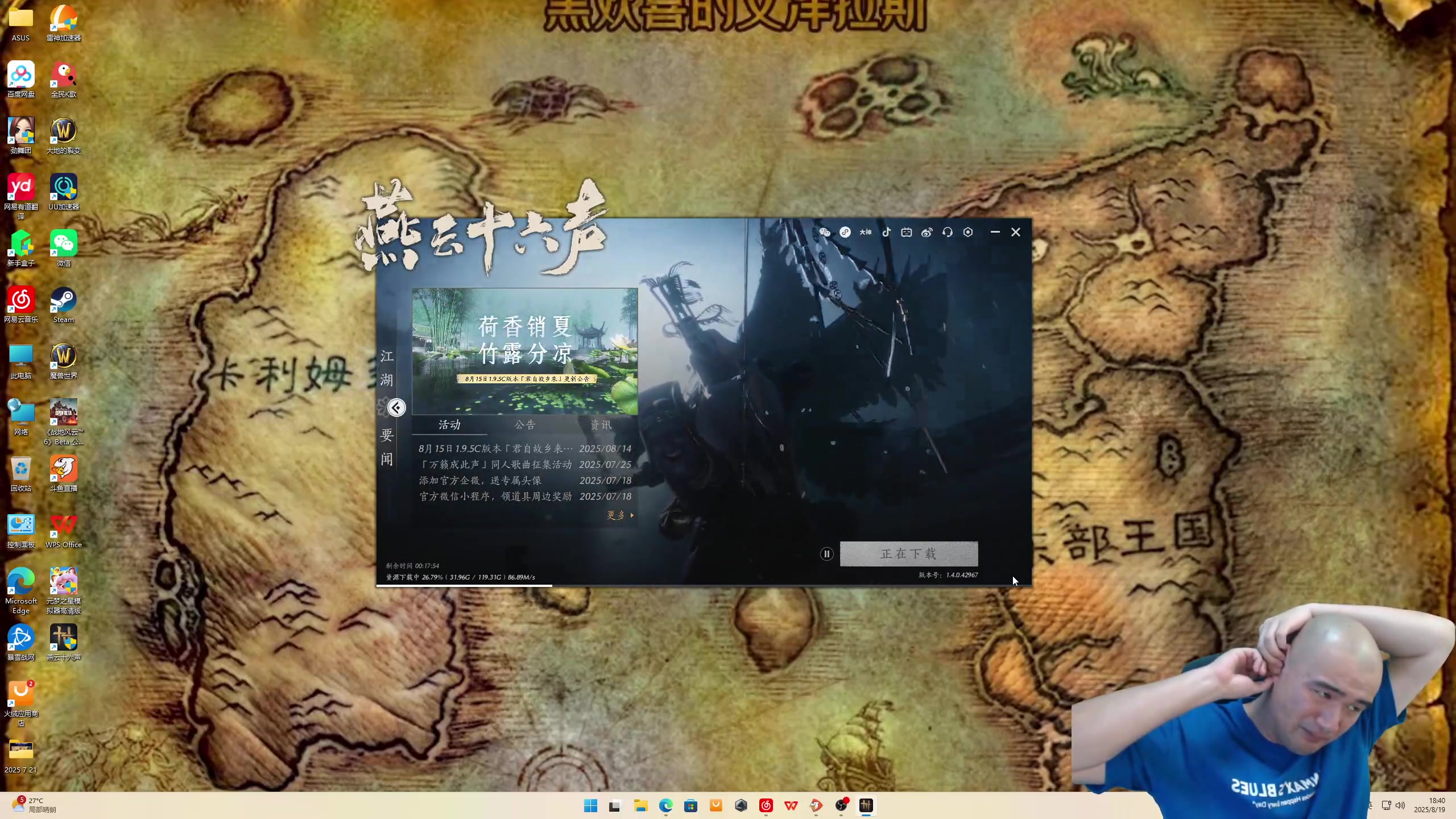Open 魔兽世界 desktop shortcut
Screen dimensions: 1456x819
(64, 361)
